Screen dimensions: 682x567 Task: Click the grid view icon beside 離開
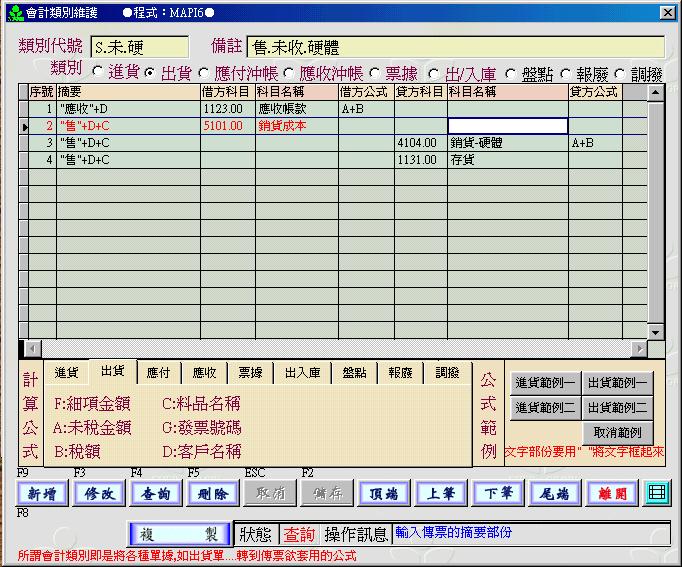[656, 493]
